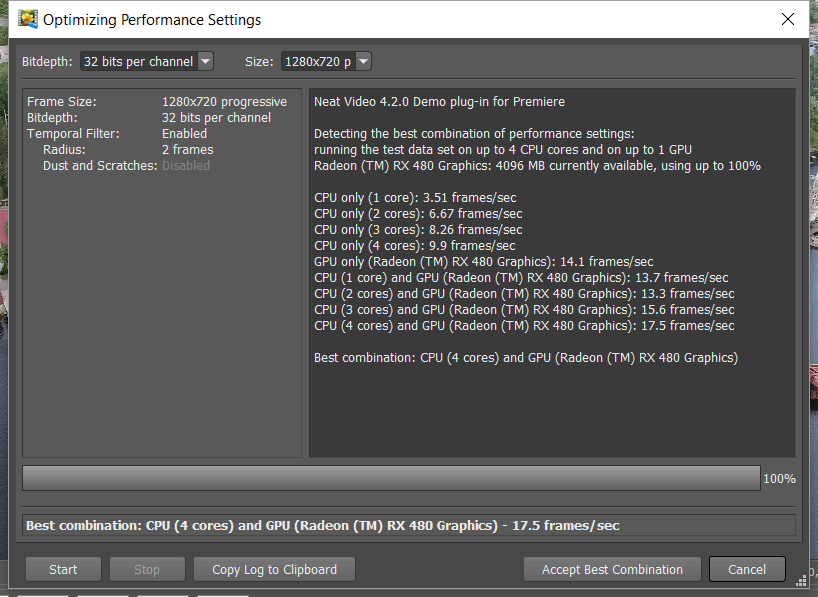Viewport: 818px width, 597px height.
Task: Click the 'Detecting the best combination' line
Action: click(x=474, y=134)
